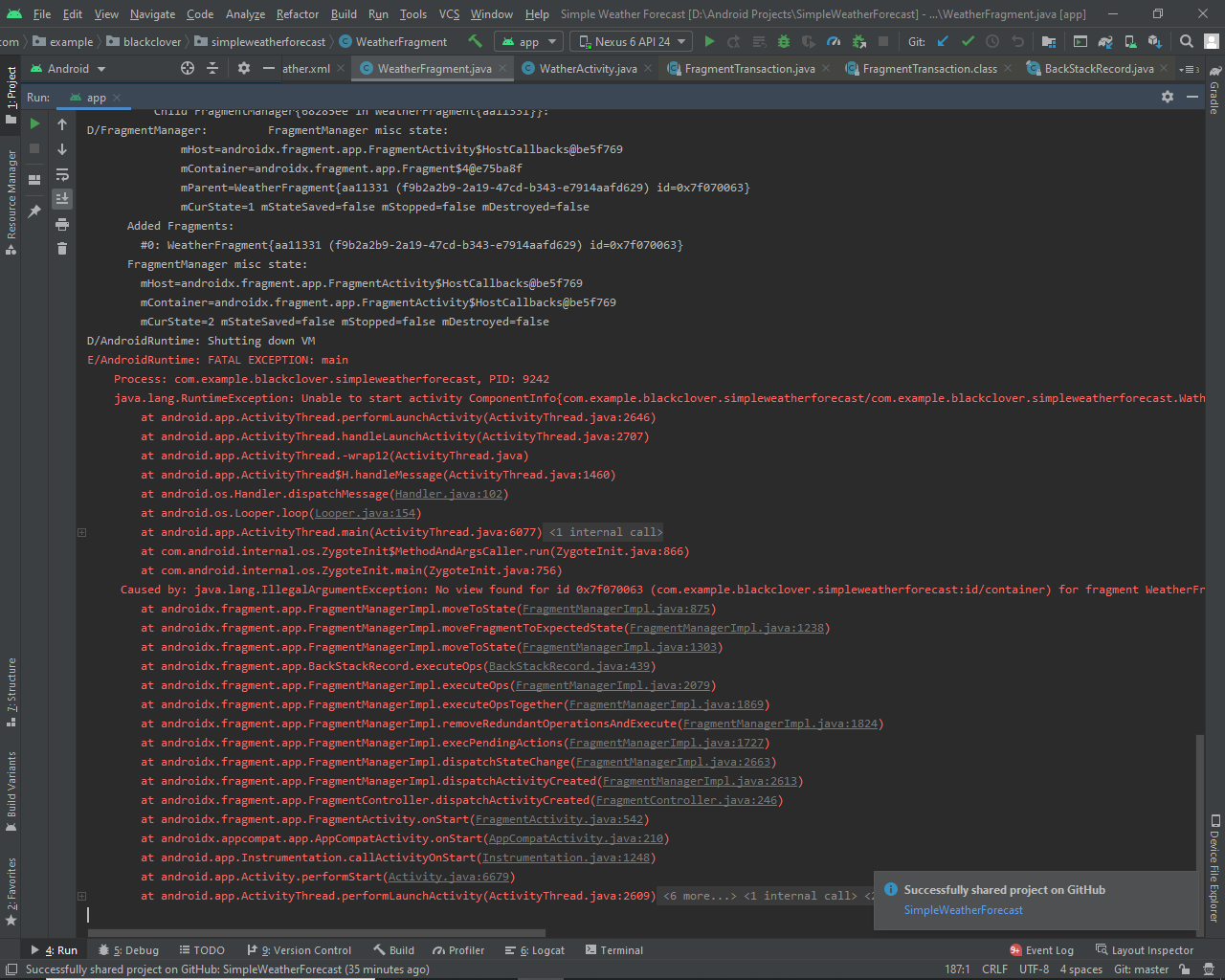Collapse all in Project panel
The width and height of the screenshot is (1225, 980).
coord(212,68)
